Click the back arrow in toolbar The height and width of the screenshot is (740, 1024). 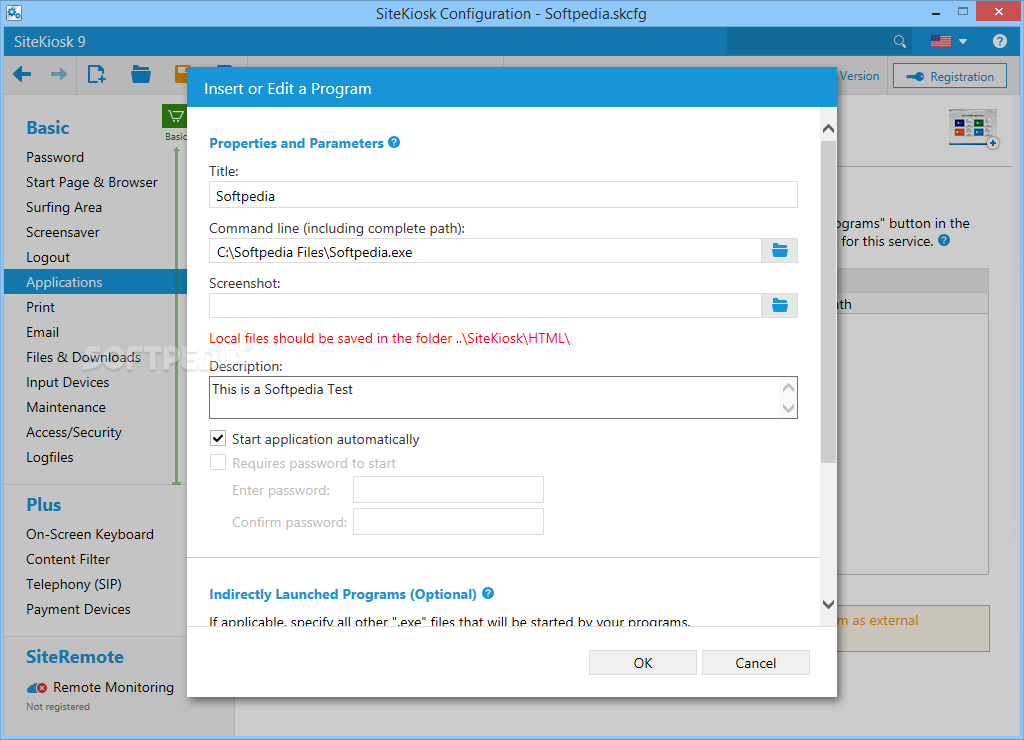coord(22,74)
